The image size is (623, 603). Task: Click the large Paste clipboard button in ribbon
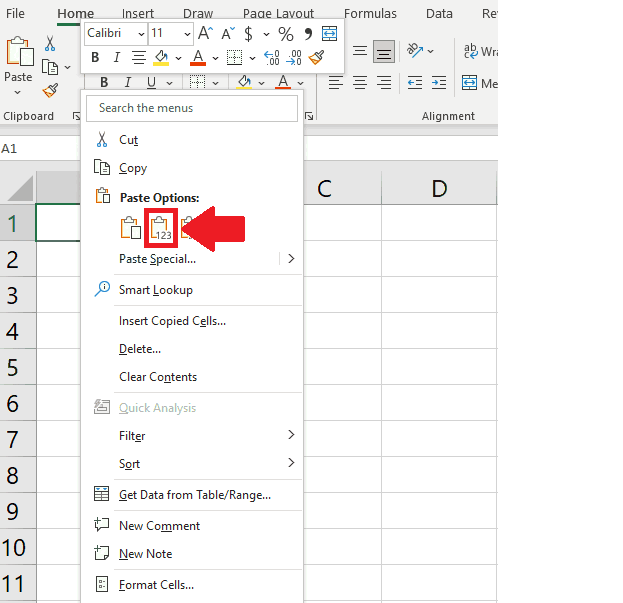pyautogui.click(x=19, y=52)
